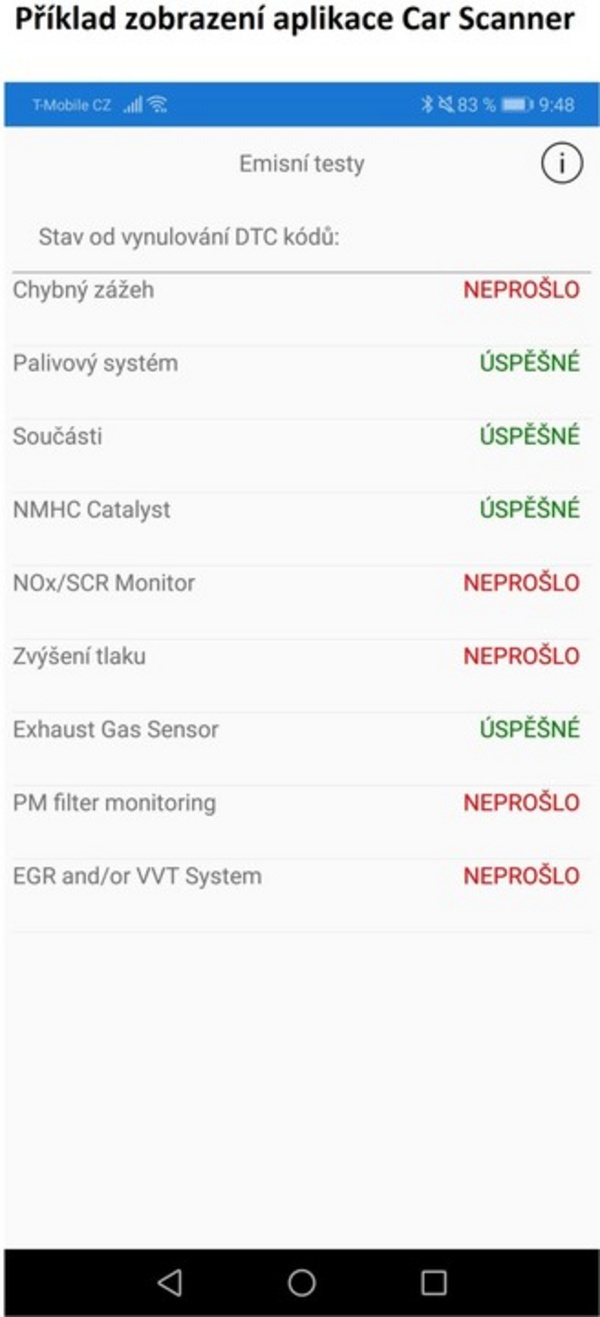Screen dimensions: 600x1317
Task: Tap the EGR and/or VVT System result
Action: 300,876
